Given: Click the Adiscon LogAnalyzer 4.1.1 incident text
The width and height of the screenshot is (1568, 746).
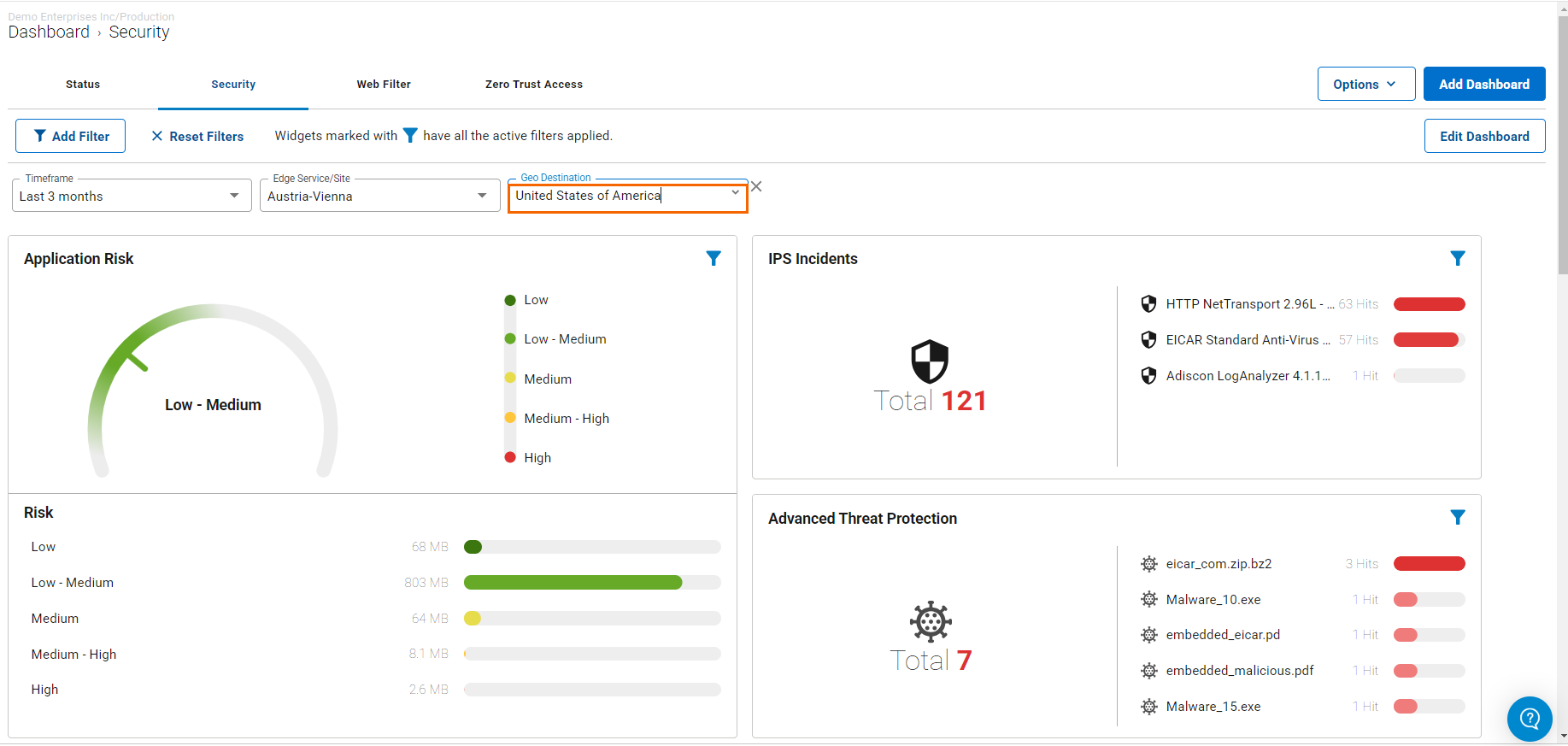Looking at the screenshot, I should click(1248, 375).
